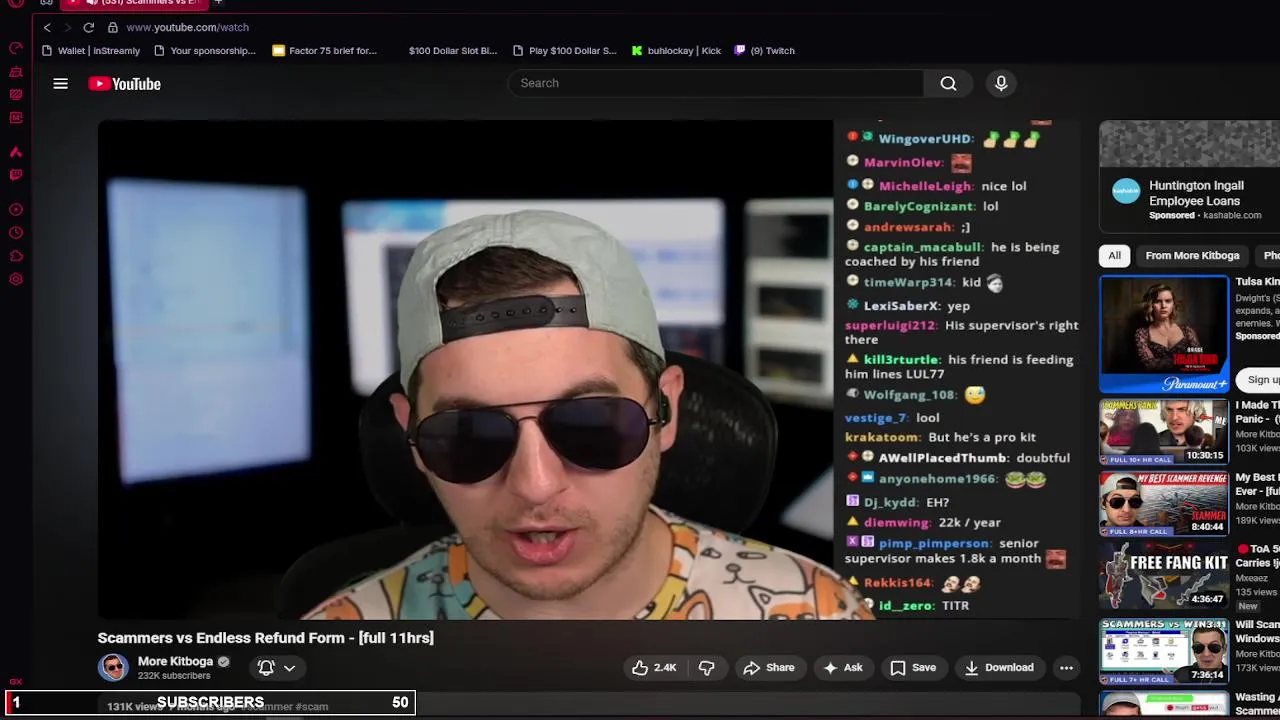Save the video to a playlist
Image resolution: width=1280 pixels, height=720 pixels.
[913, 668]
